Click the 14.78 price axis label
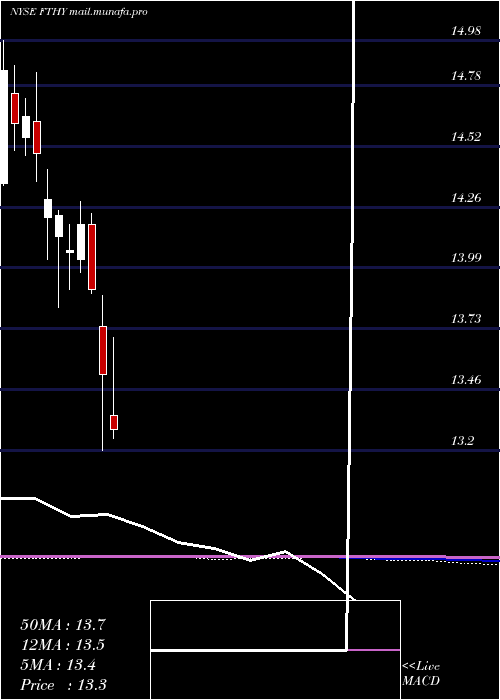500x700 pixels. [x=466, y=76]
